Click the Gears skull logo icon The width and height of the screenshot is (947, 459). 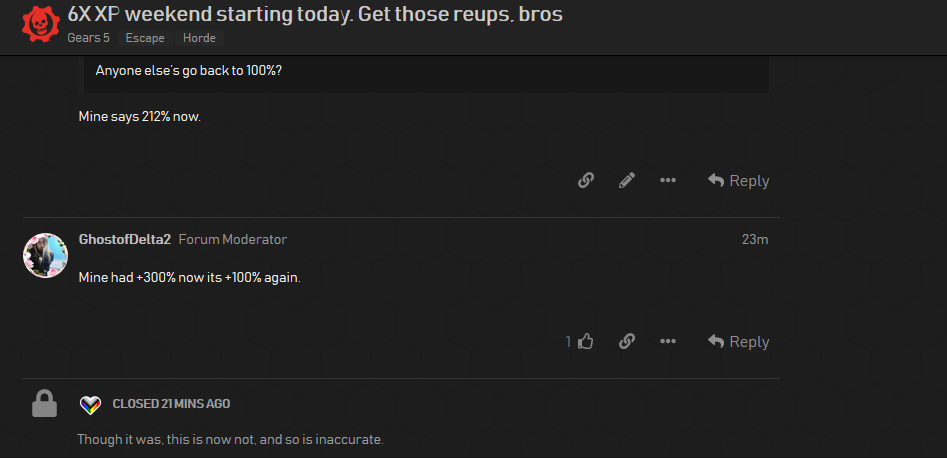point(40,24)
